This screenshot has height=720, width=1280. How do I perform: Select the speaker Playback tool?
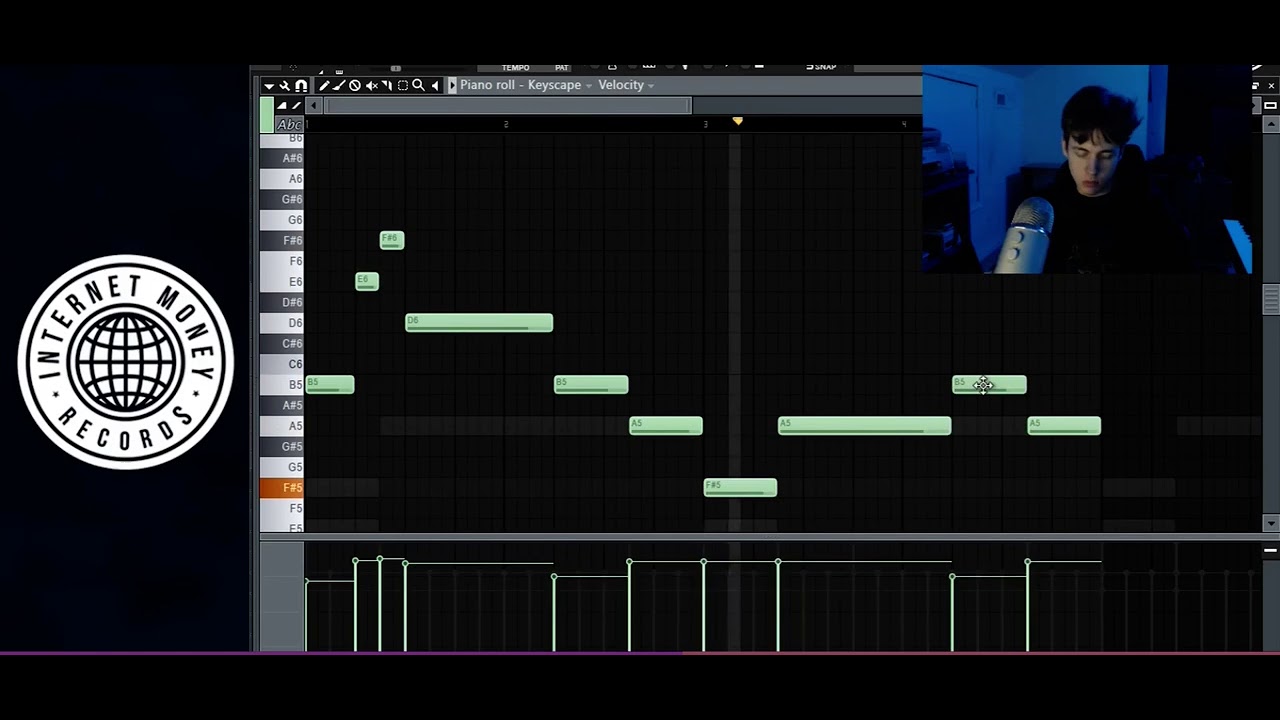[435, 86]
